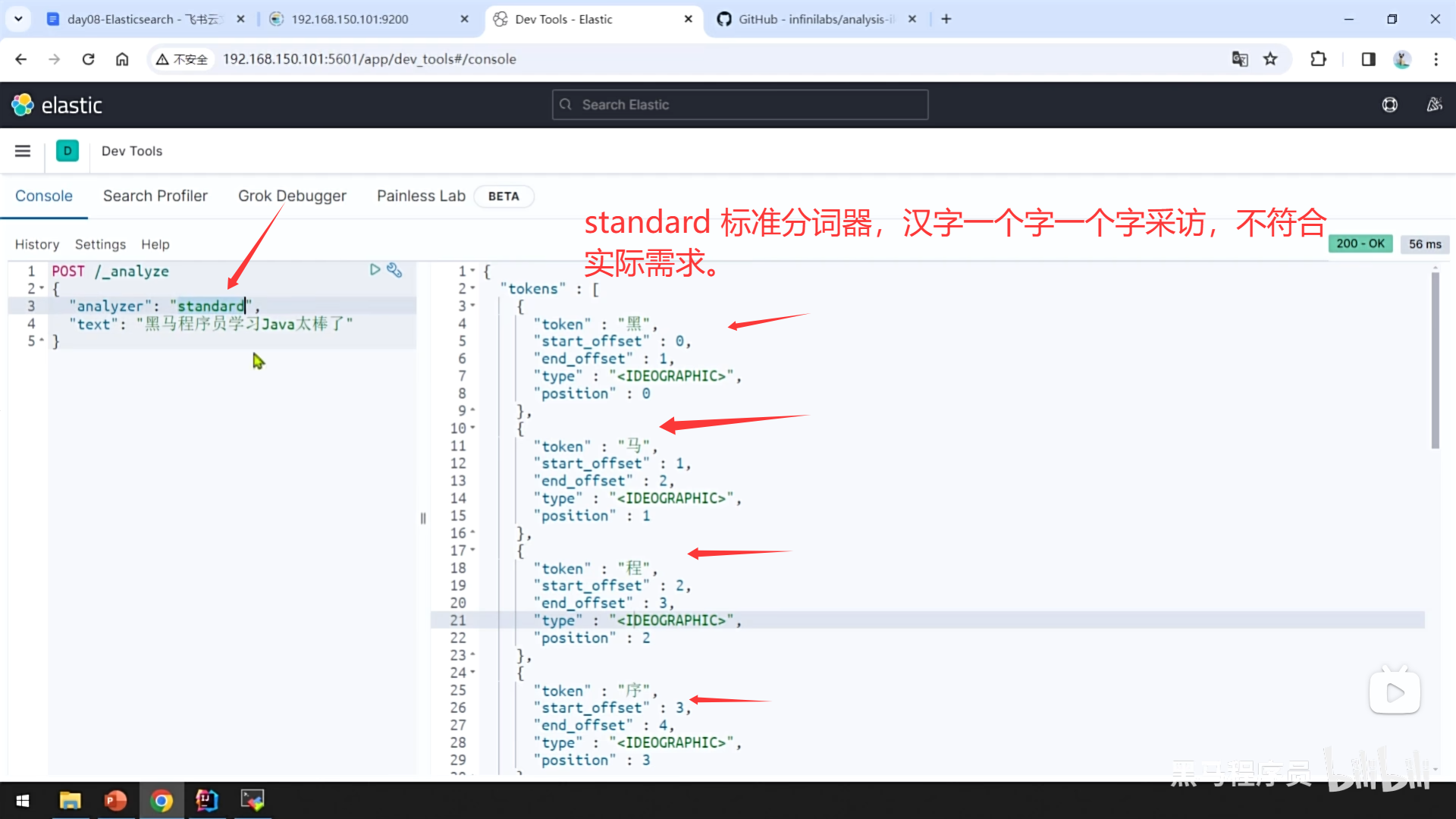Open the newsfeed icon in header
This screenshot has height=819, width=1456.
[x=1434, y=105]
